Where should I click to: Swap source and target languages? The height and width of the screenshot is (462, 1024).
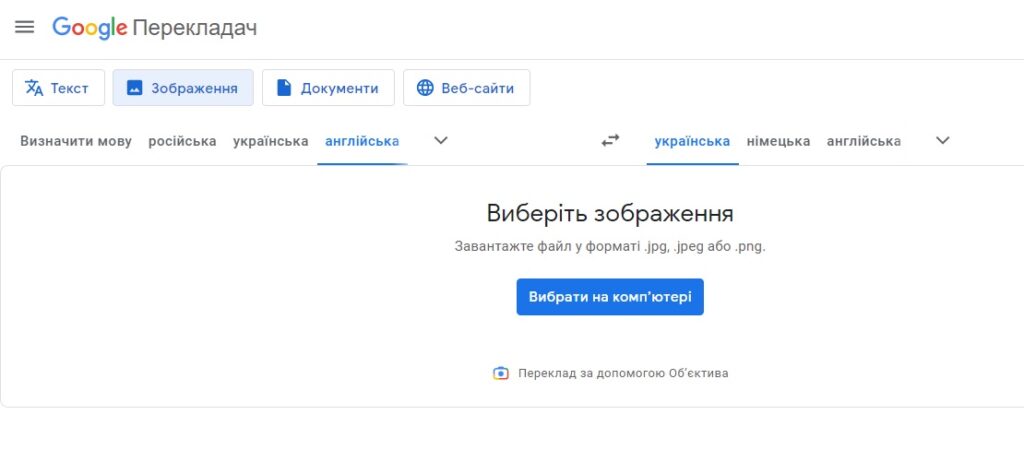pos(610,141)
